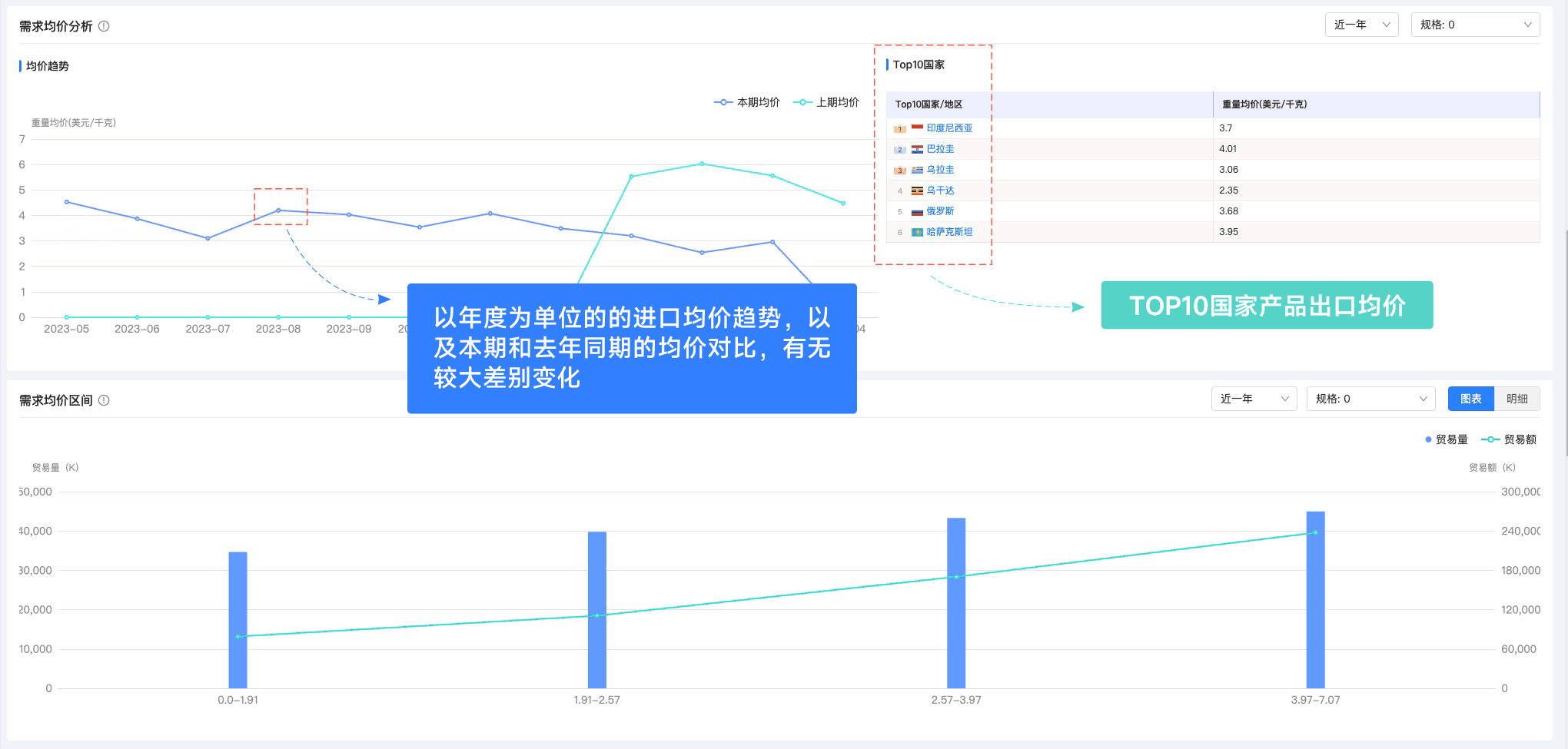The image size is (1568, 749).
Task: Open the 近一年 dropdown in 需求均价区间 section
Action: click(1253, 398)
